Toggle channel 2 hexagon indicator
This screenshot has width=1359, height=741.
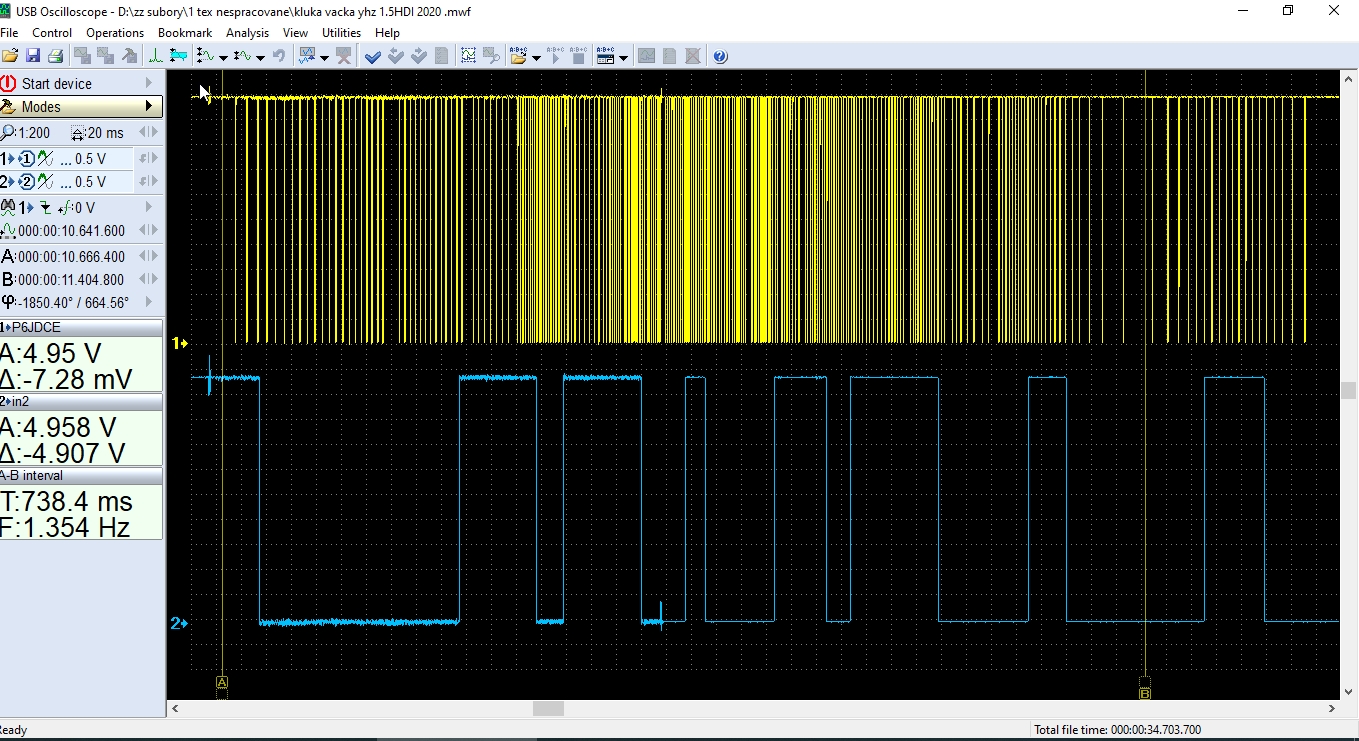[x=27, y=182]
